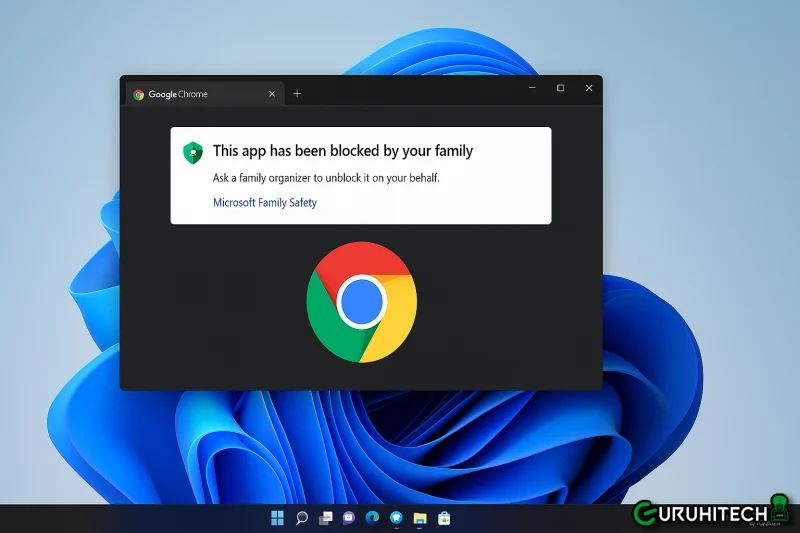Open Microsoft Edge from the taskbar

(x=372, y=518)
